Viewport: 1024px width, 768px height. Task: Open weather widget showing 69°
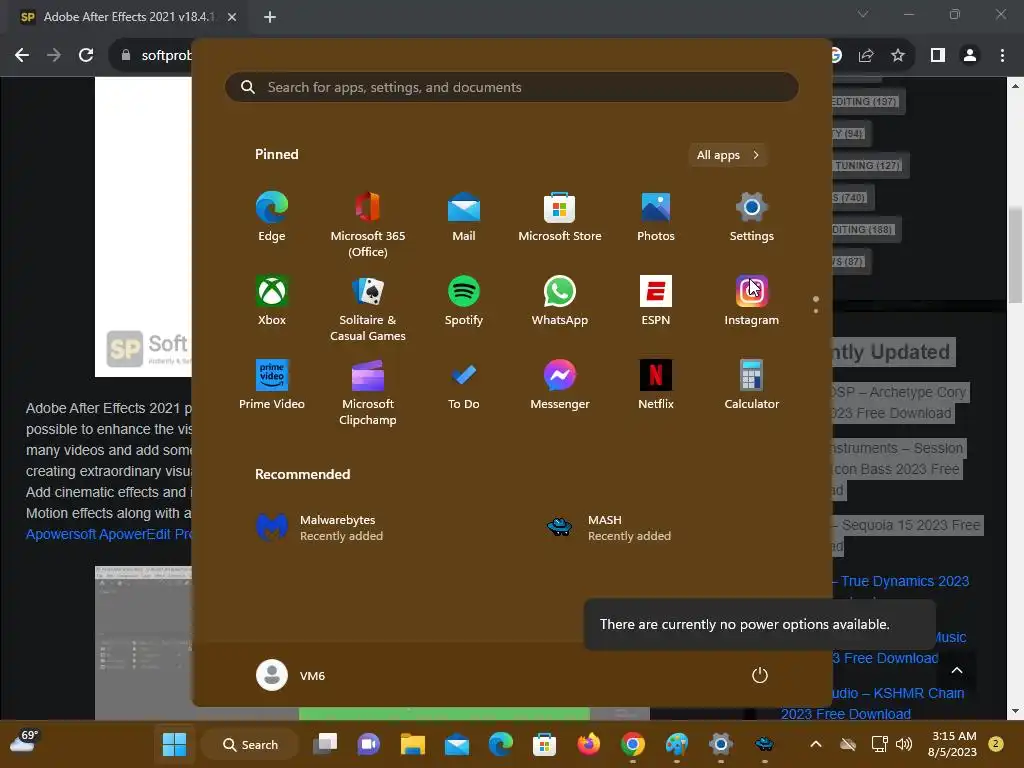tap(24, 742)
